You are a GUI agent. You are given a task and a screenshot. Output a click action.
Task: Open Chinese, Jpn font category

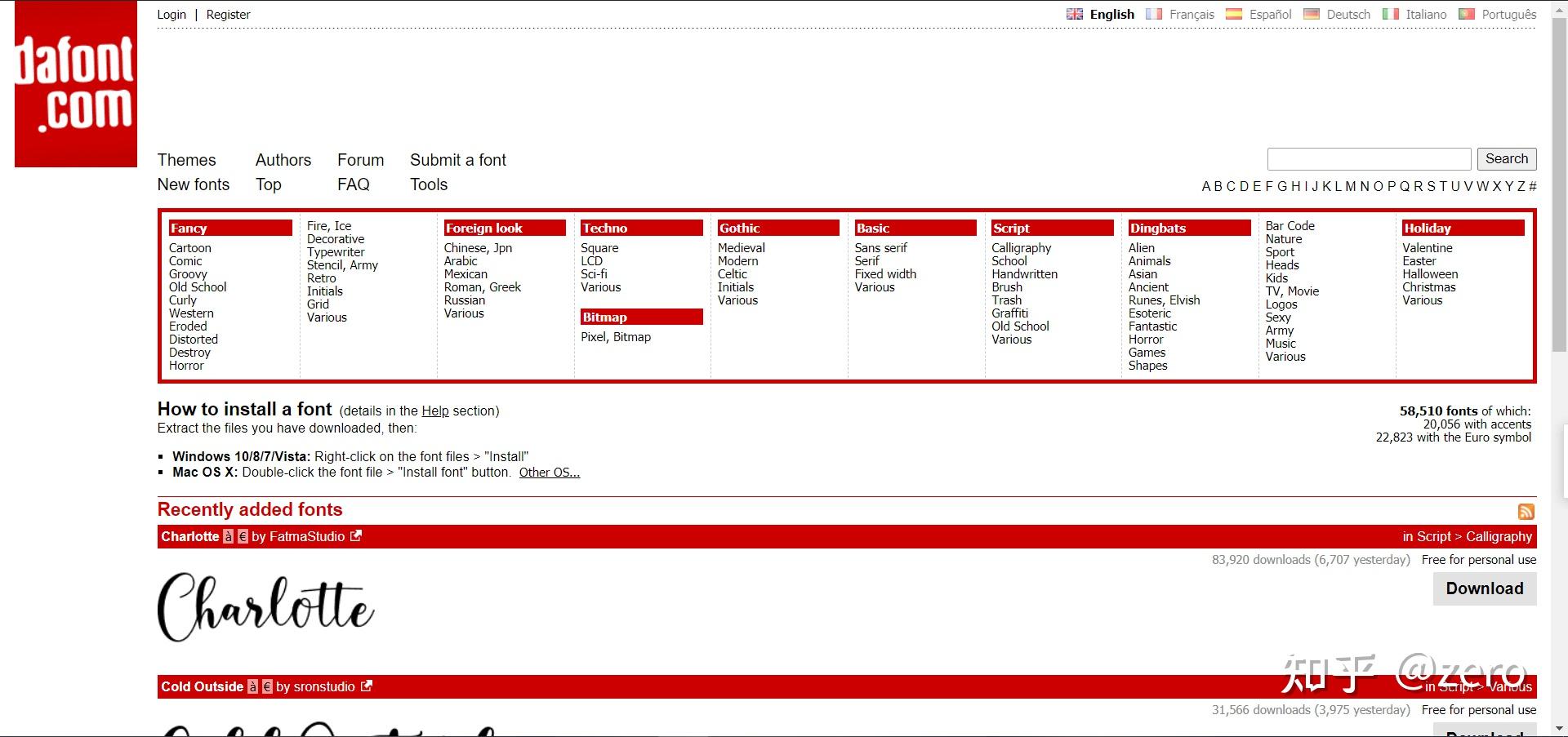tap(478, 248)
